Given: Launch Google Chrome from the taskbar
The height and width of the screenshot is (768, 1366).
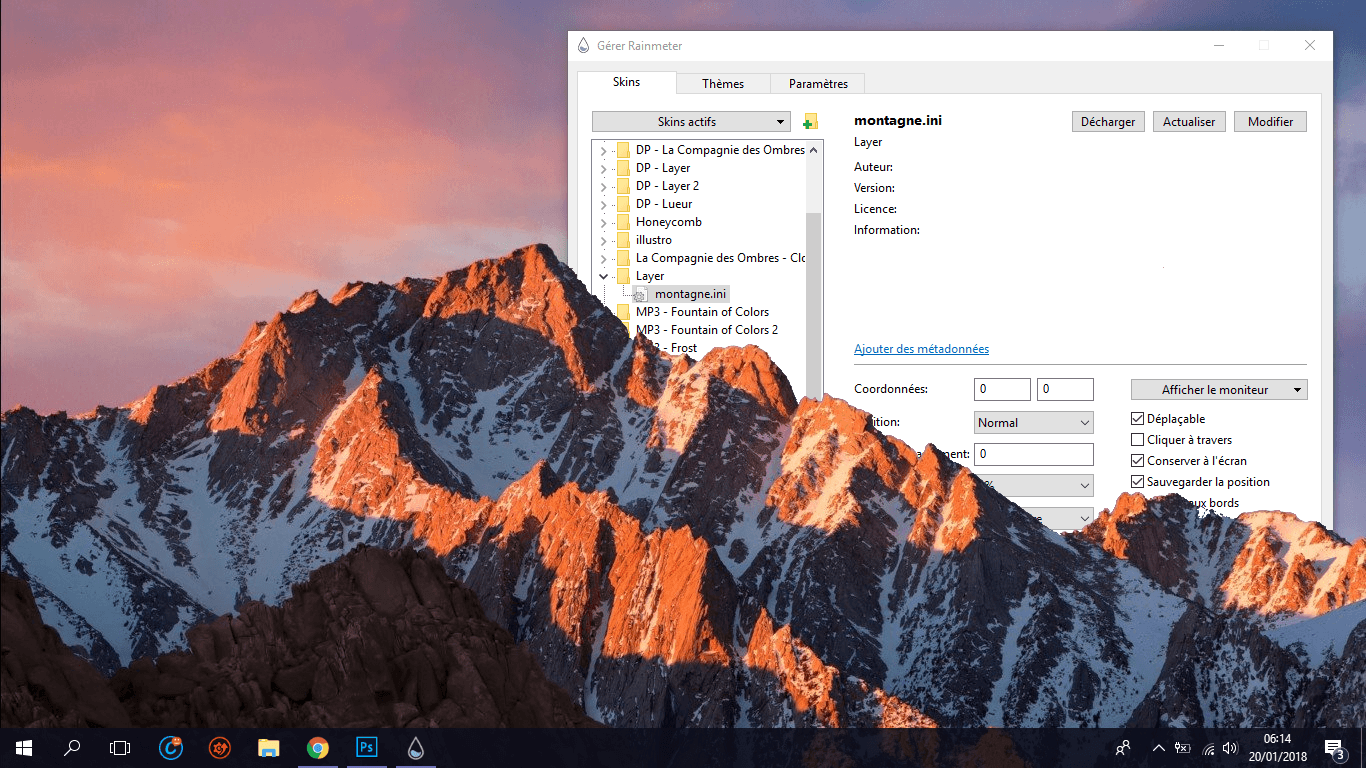Looking at the screenshot, I should (x=318, y=747).
